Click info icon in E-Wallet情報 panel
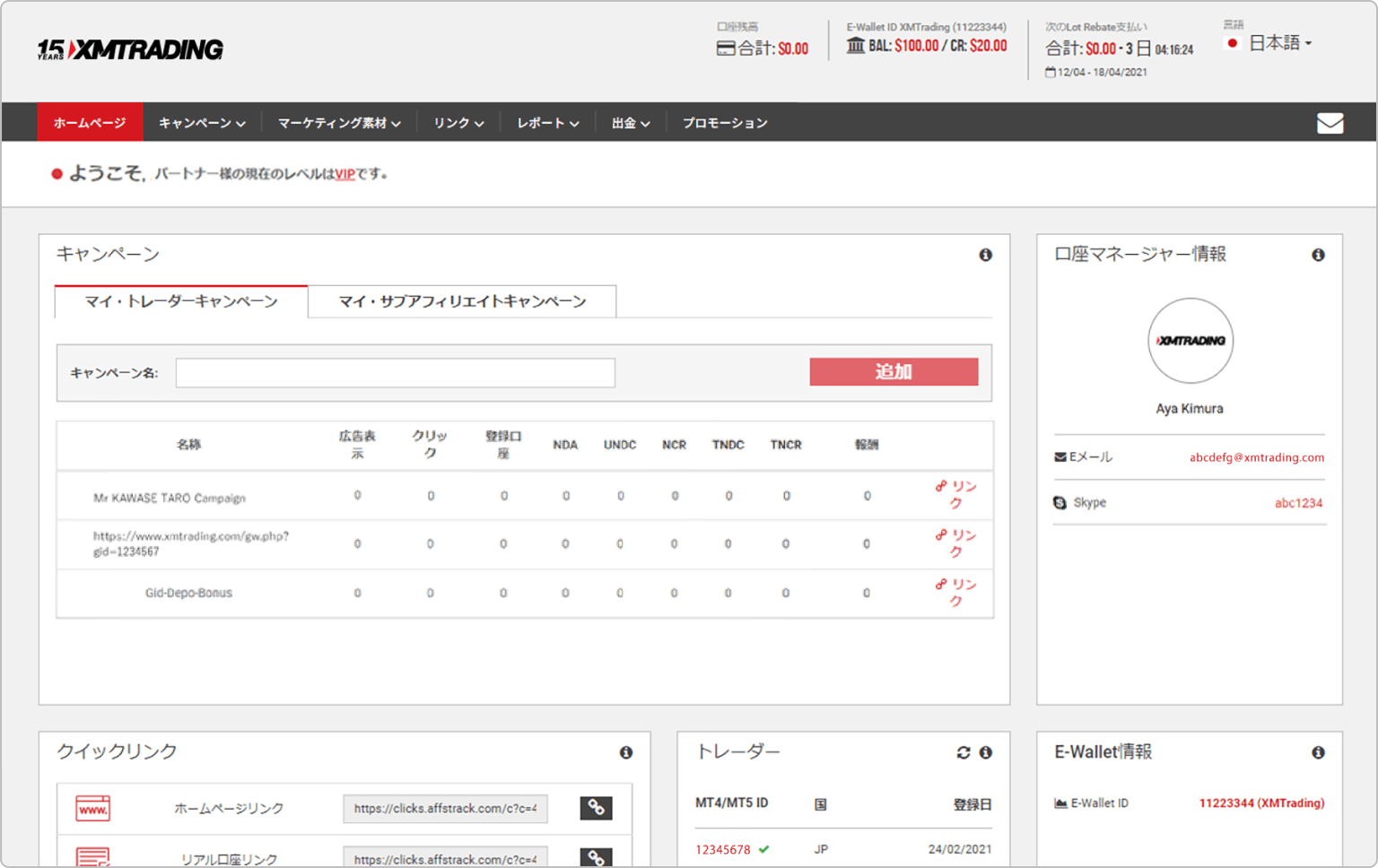 coord(1318,753)
